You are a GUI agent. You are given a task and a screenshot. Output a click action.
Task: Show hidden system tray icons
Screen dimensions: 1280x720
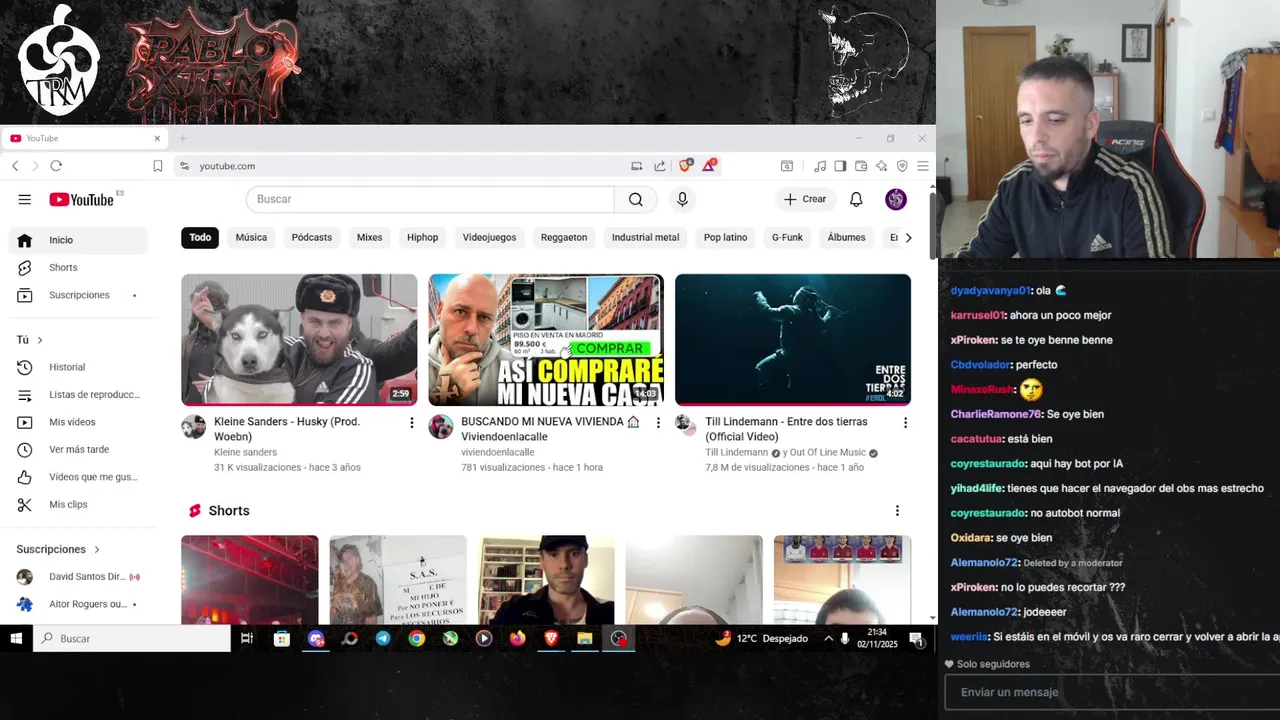pyautogui.click(x=828, y=638)
